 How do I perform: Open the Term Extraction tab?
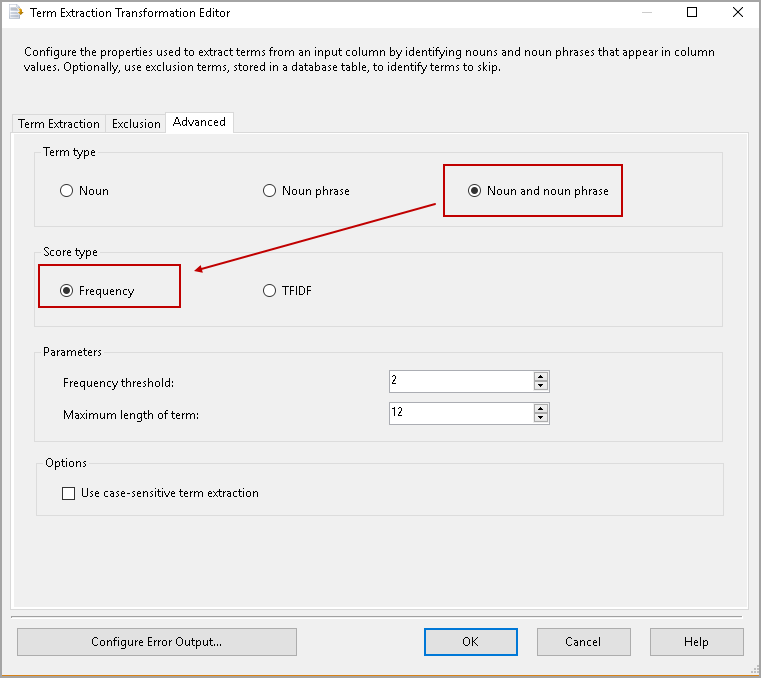pyautogui.click(x=59, y=124)
